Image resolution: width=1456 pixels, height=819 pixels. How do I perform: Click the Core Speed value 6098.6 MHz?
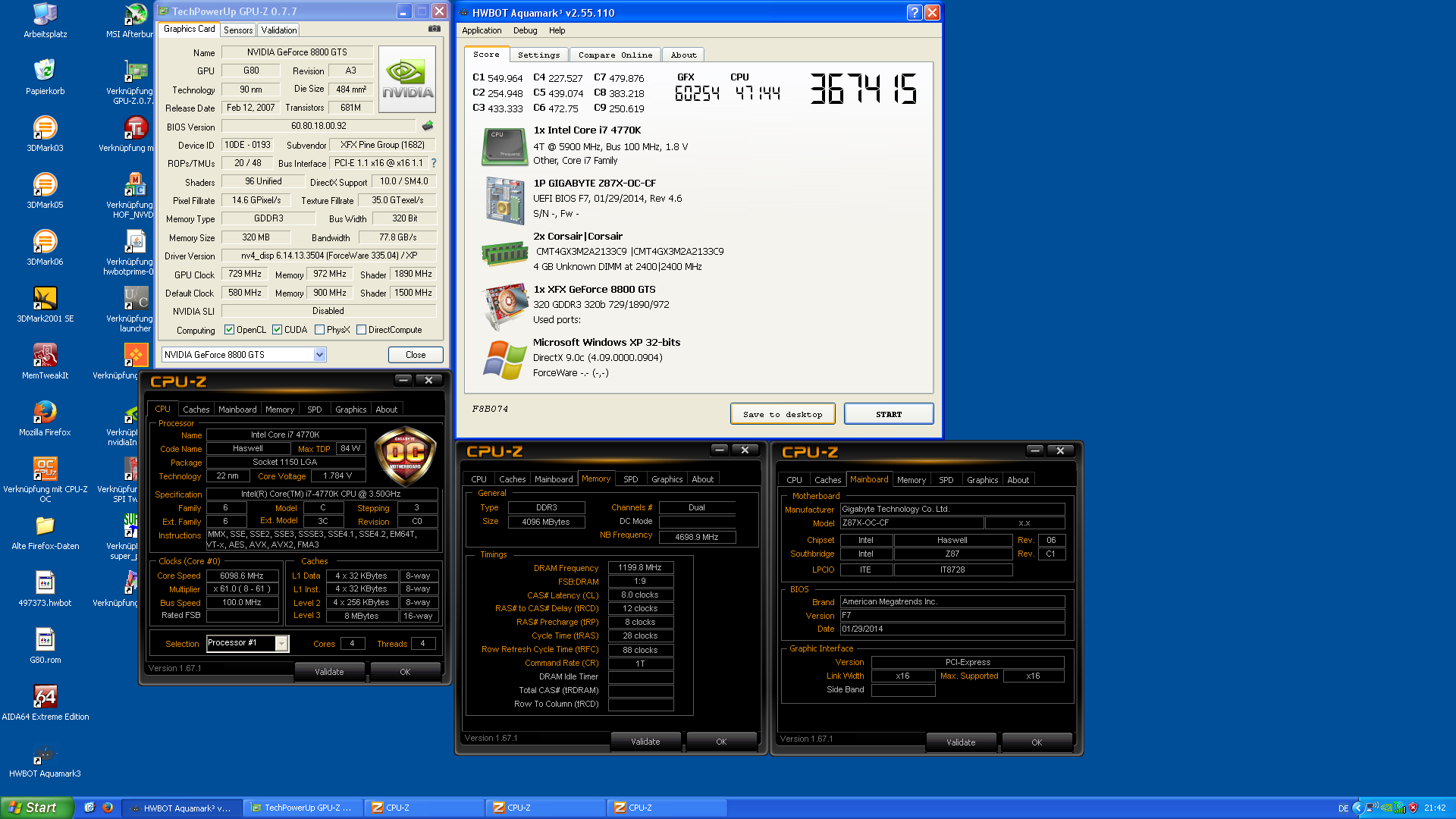pos(242,576)
